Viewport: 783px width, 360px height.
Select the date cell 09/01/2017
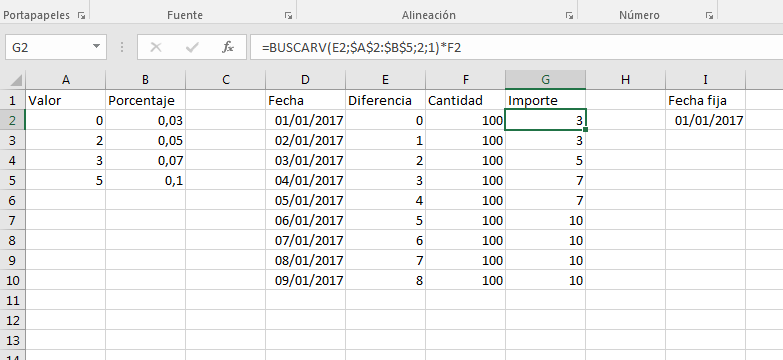click(305, 280)
